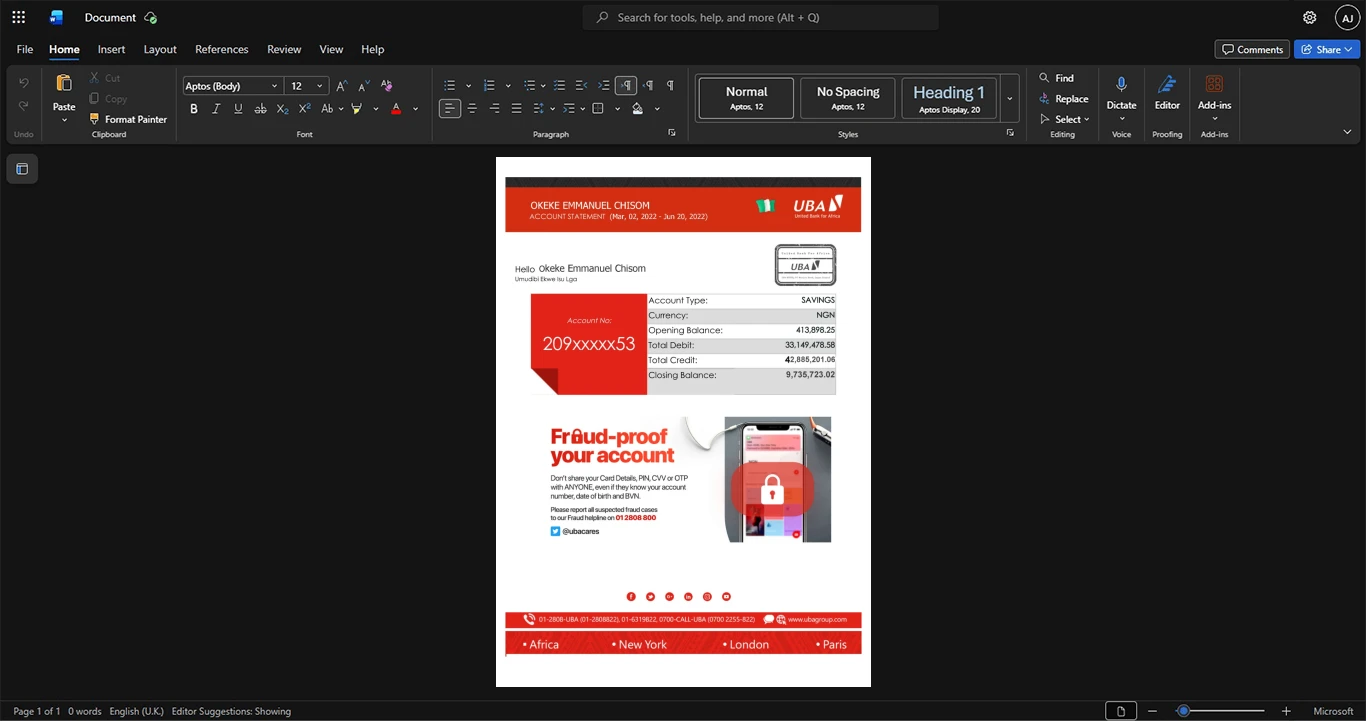Open the File menu
Screen dimensions: 1366x721
pos(25,49)
